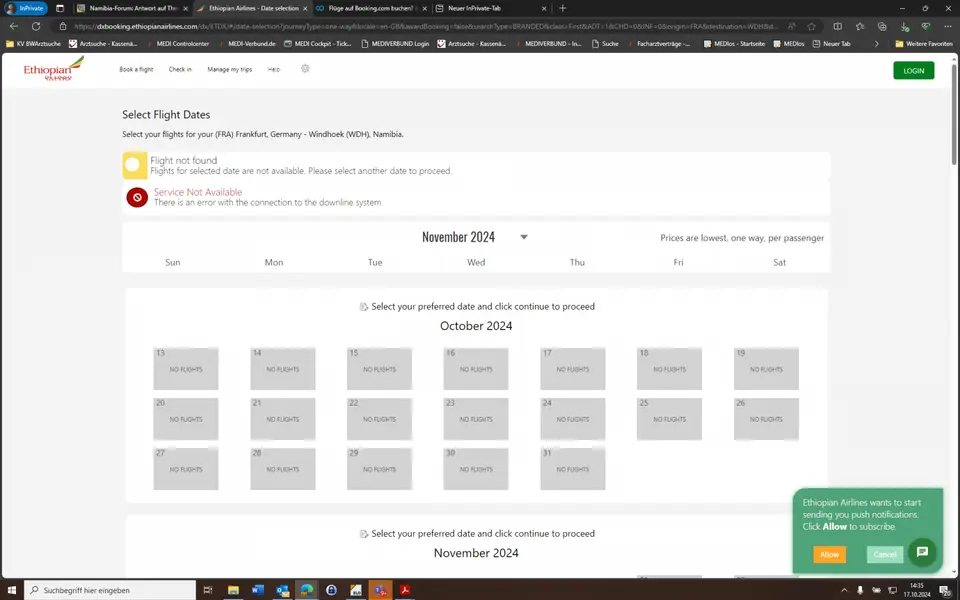Viewport: 960px width, 600px height.
Task: Click Windows search box Suchbegriff hier eingeben
Action: pyautogui.click(x=110, y=590)
